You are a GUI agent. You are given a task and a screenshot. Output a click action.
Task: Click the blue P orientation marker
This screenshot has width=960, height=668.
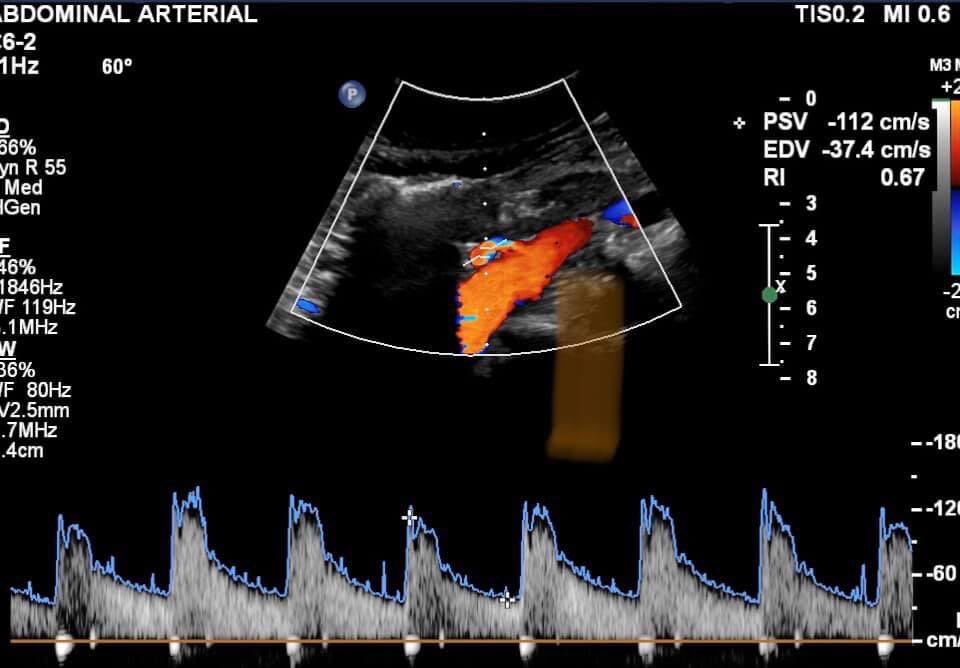tap(352, 95)
